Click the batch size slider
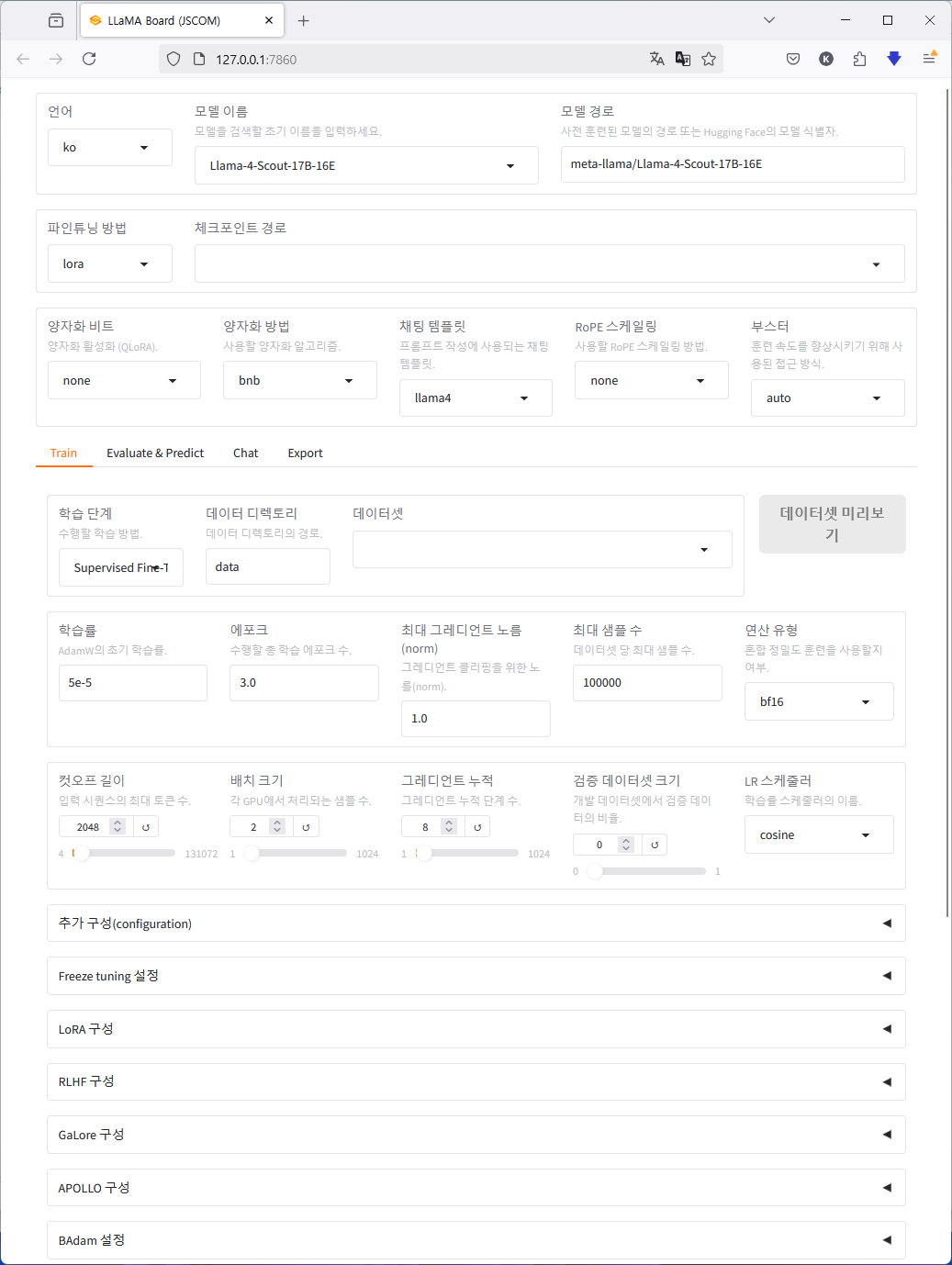Screen dimensions: 952x1265 (295, 853)
